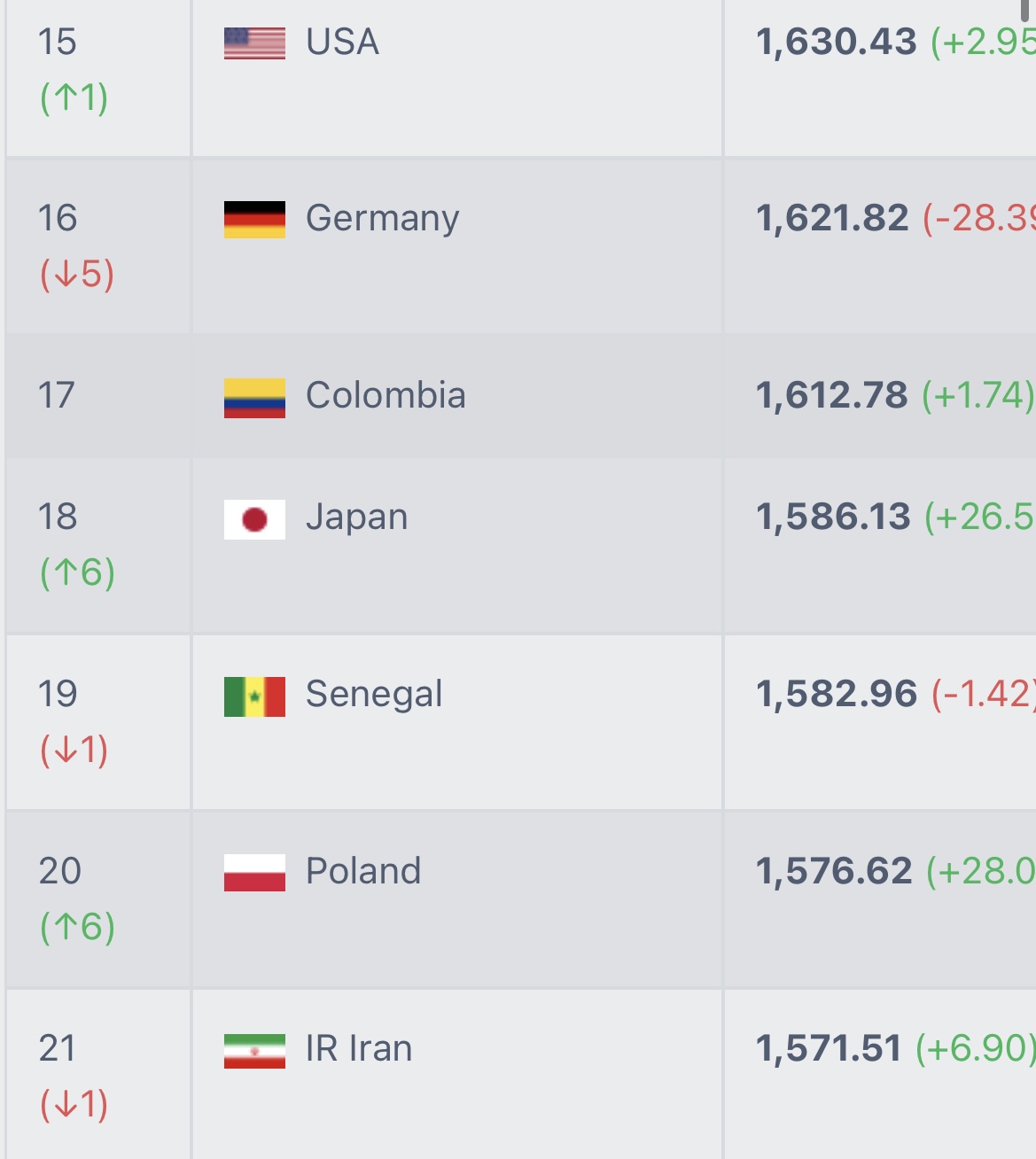Click rank number 17 cell

point(97,395)
